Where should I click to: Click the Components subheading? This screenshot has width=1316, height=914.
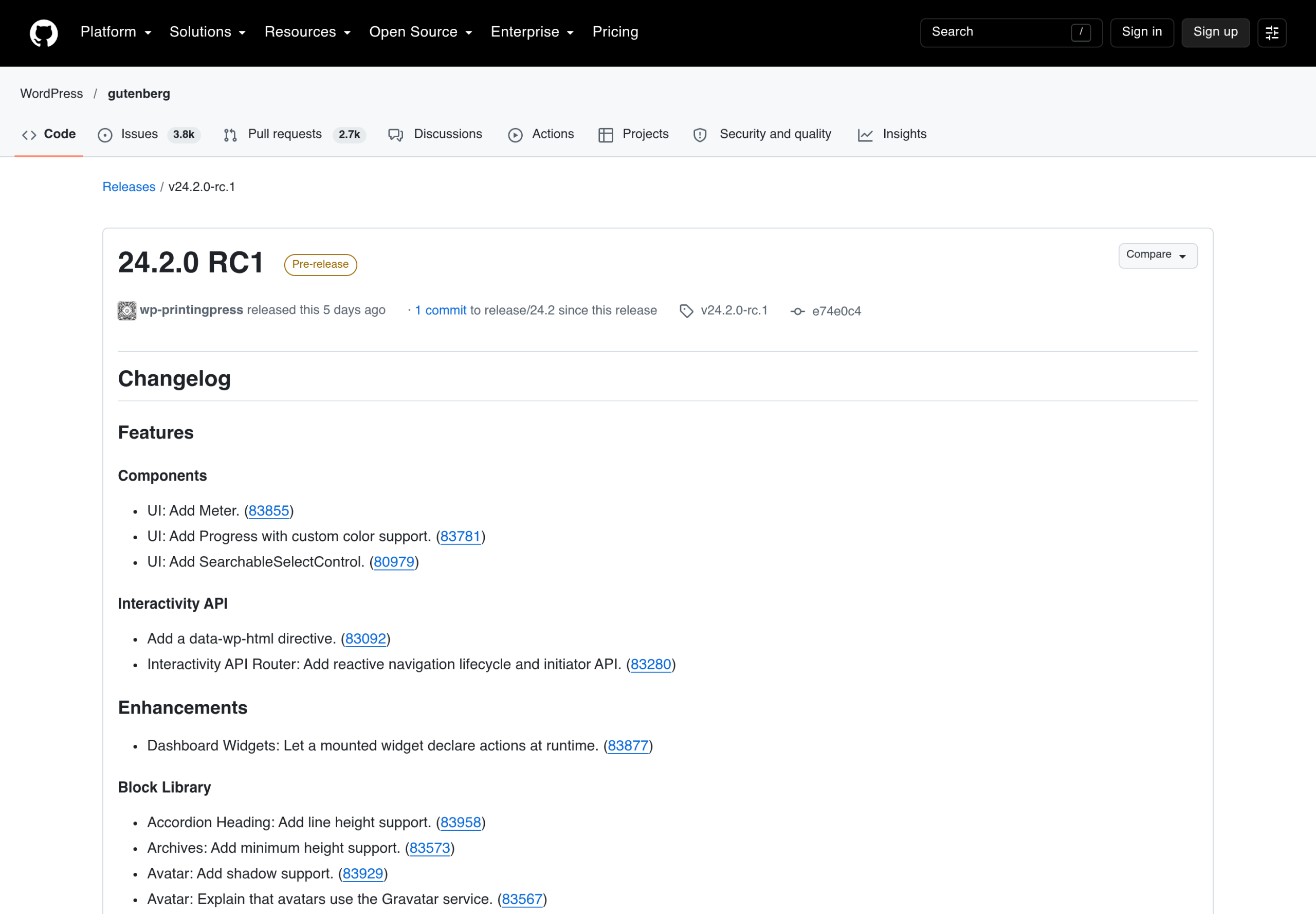pyautogui.click(x=162, y=477)
